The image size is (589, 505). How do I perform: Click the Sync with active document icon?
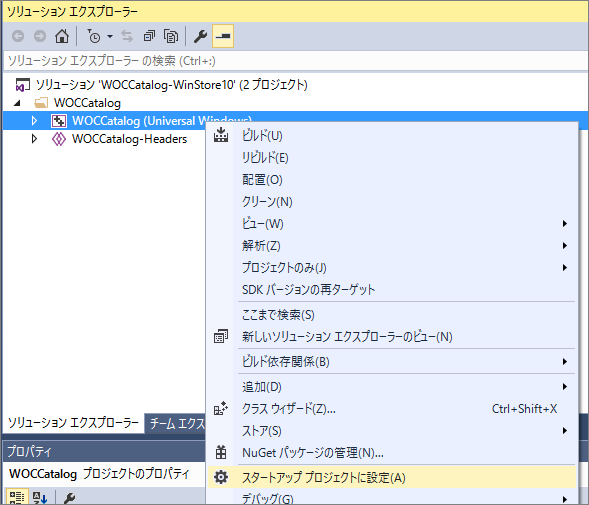(x=127, y=36)
